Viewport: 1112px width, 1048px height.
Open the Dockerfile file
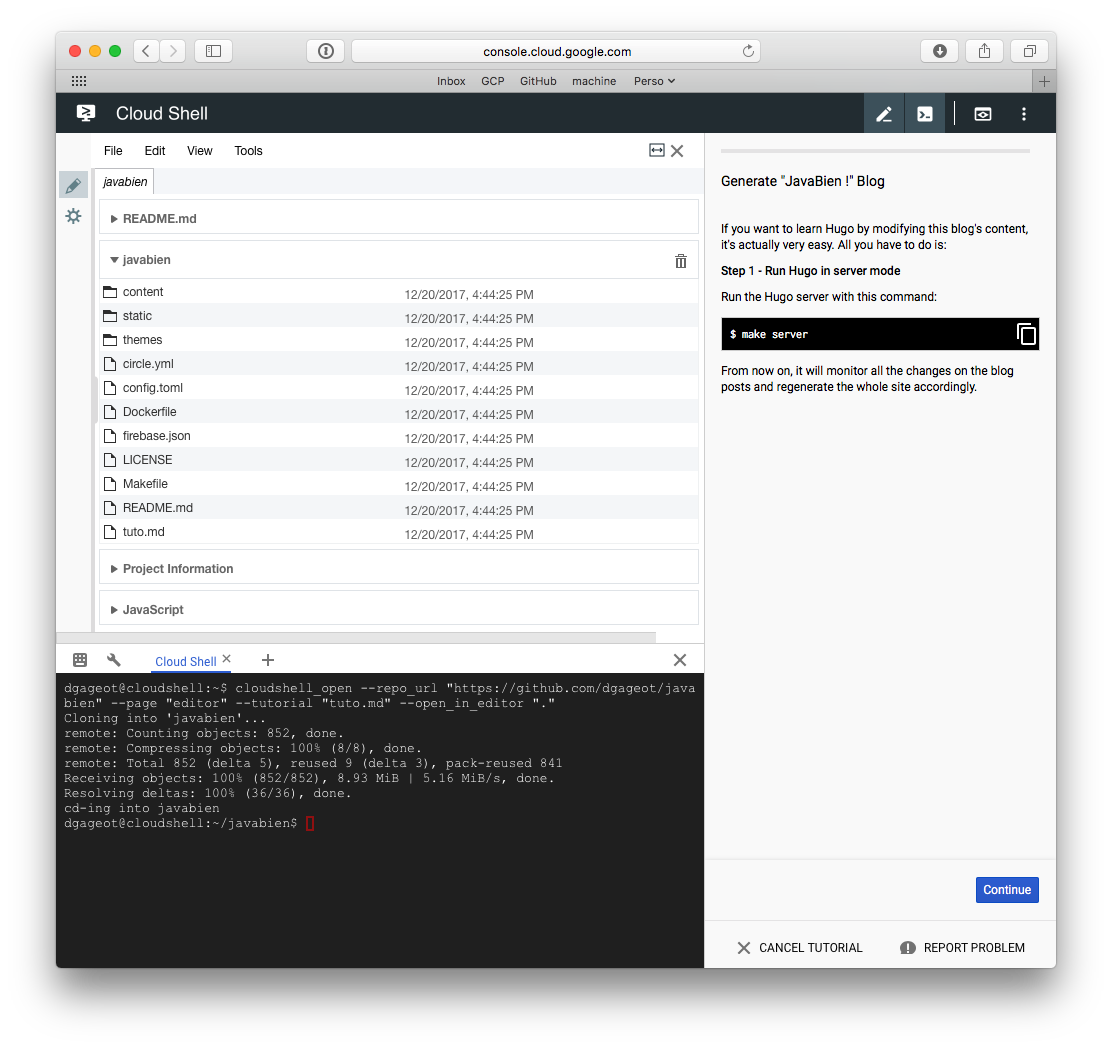click(399, 412)
